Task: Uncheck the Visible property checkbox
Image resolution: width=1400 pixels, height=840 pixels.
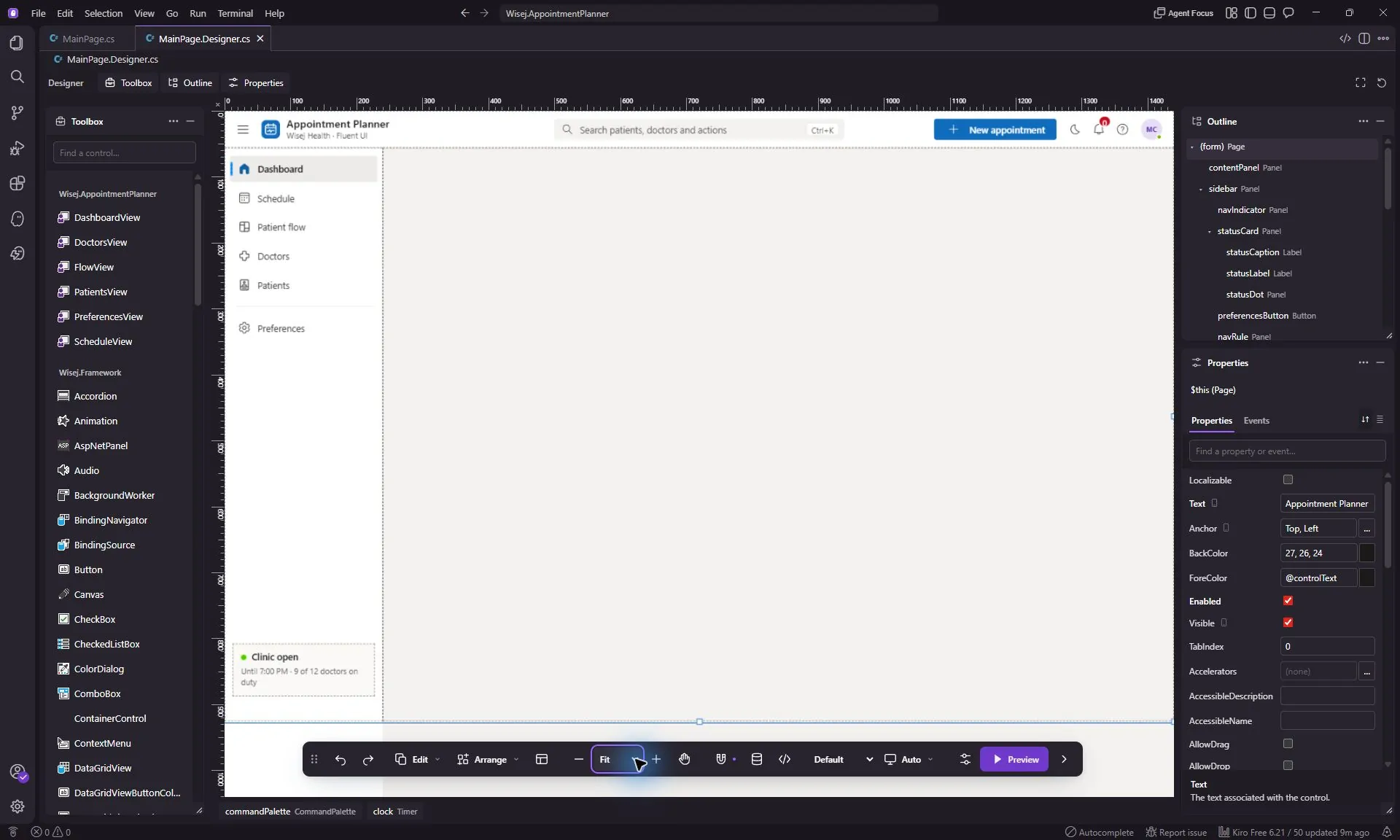Action: [1288, 622]
